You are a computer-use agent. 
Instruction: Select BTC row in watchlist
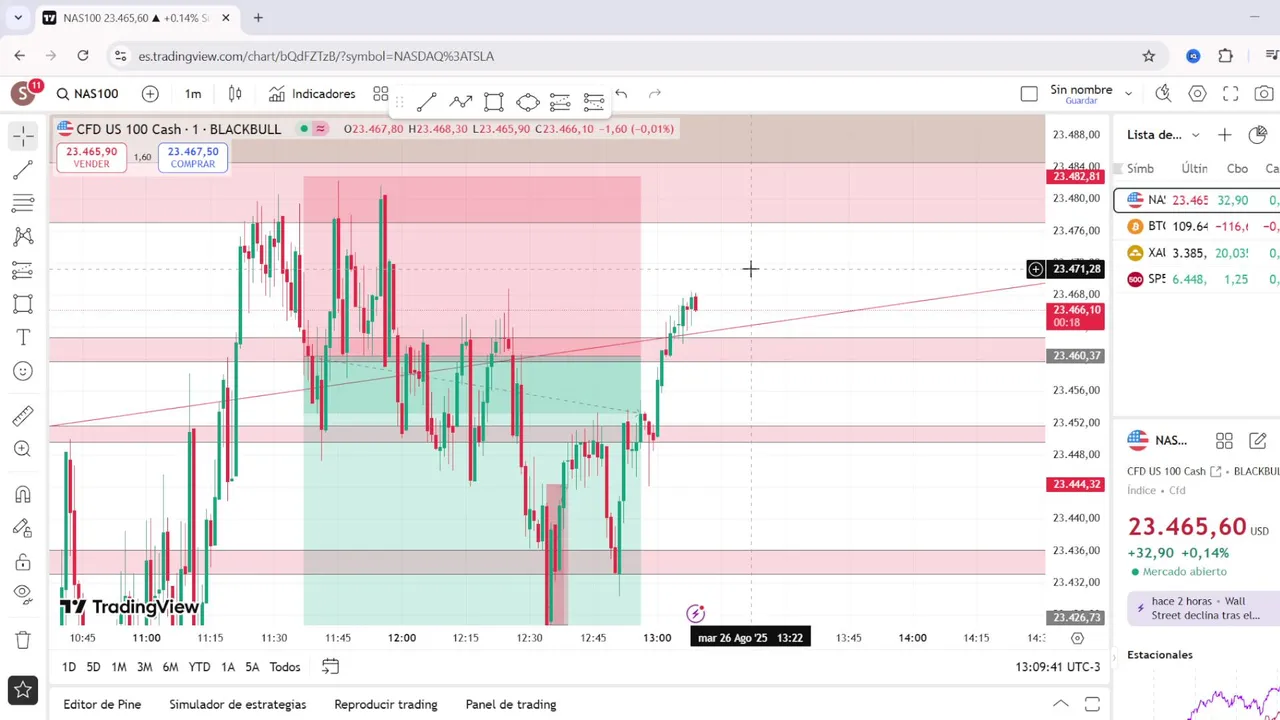[x=1196, y=227]
